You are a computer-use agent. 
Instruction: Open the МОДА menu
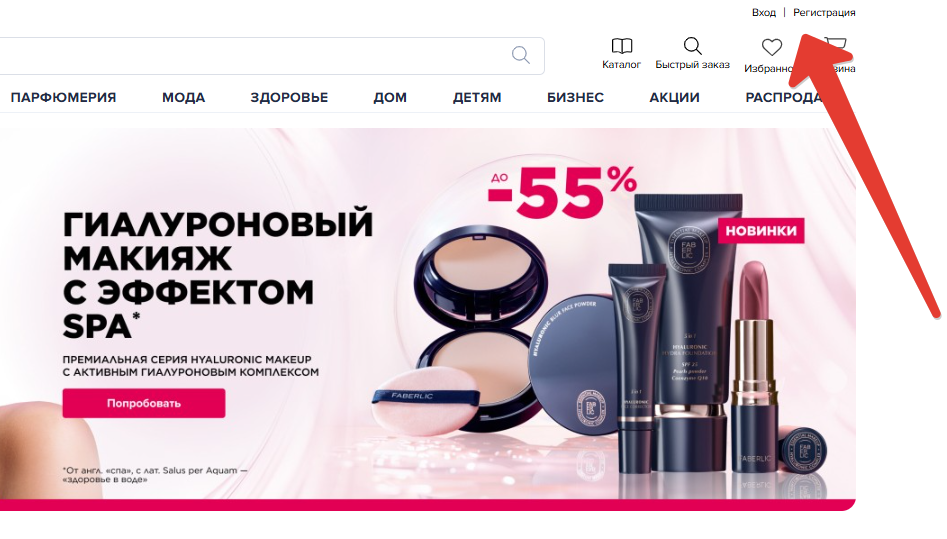(184, 97)
